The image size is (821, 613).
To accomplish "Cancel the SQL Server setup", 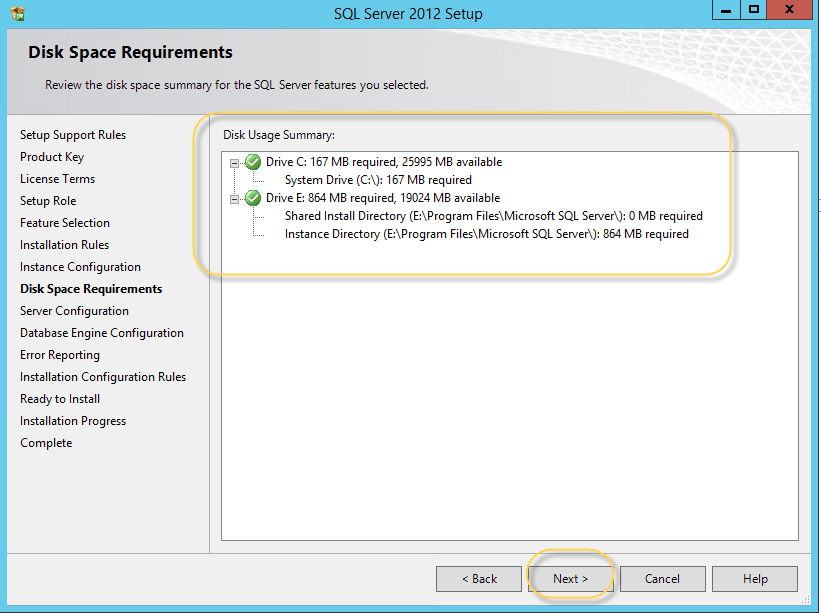I will tap(662, 579).
